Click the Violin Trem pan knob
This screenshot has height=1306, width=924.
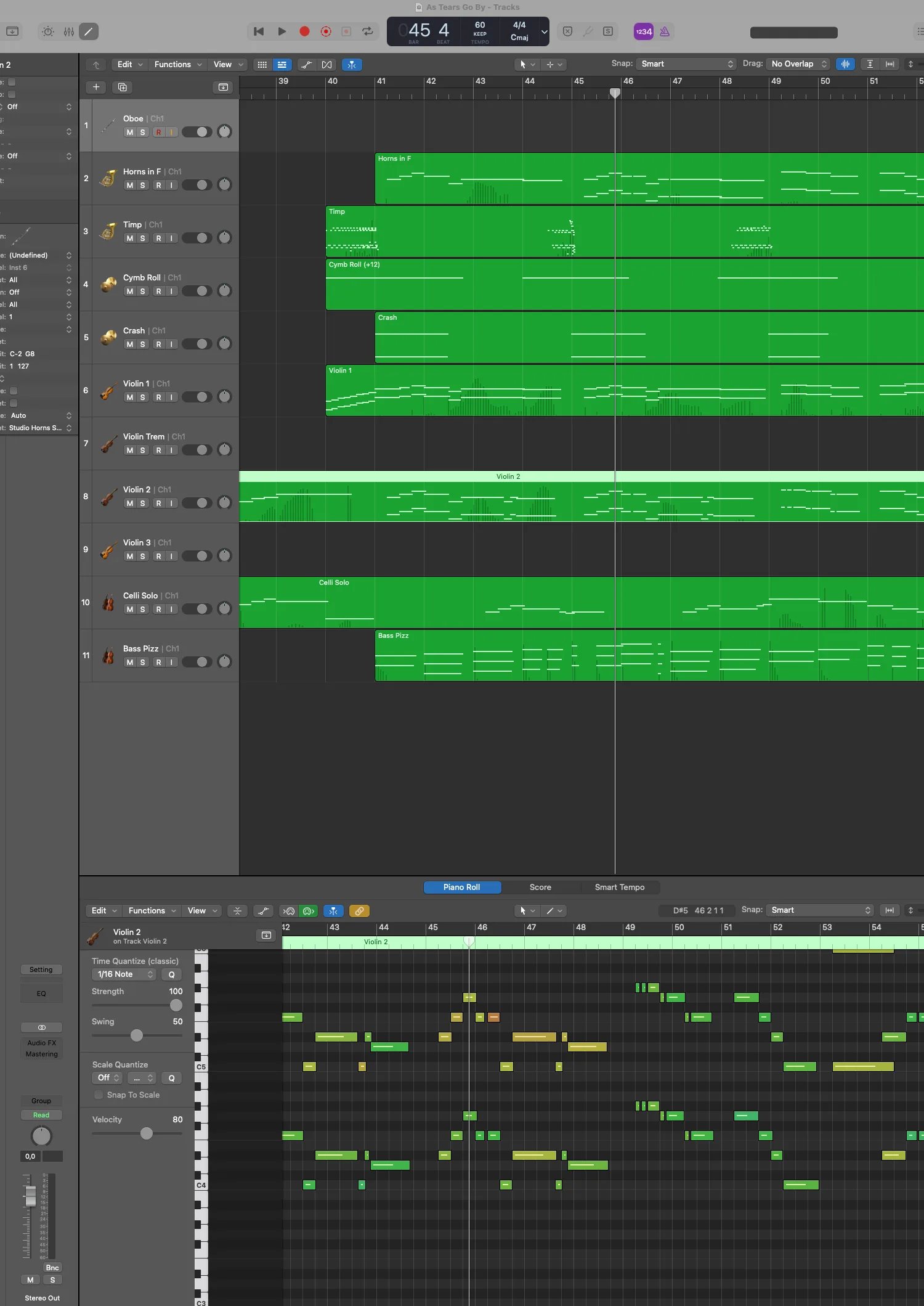[x=225, y=450]
